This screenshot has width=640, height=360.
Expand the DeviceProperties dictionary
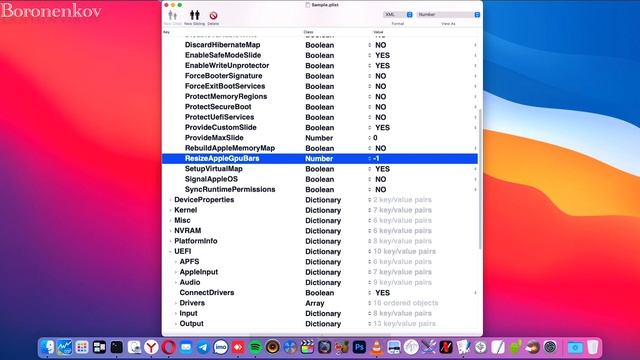(170, 200)
